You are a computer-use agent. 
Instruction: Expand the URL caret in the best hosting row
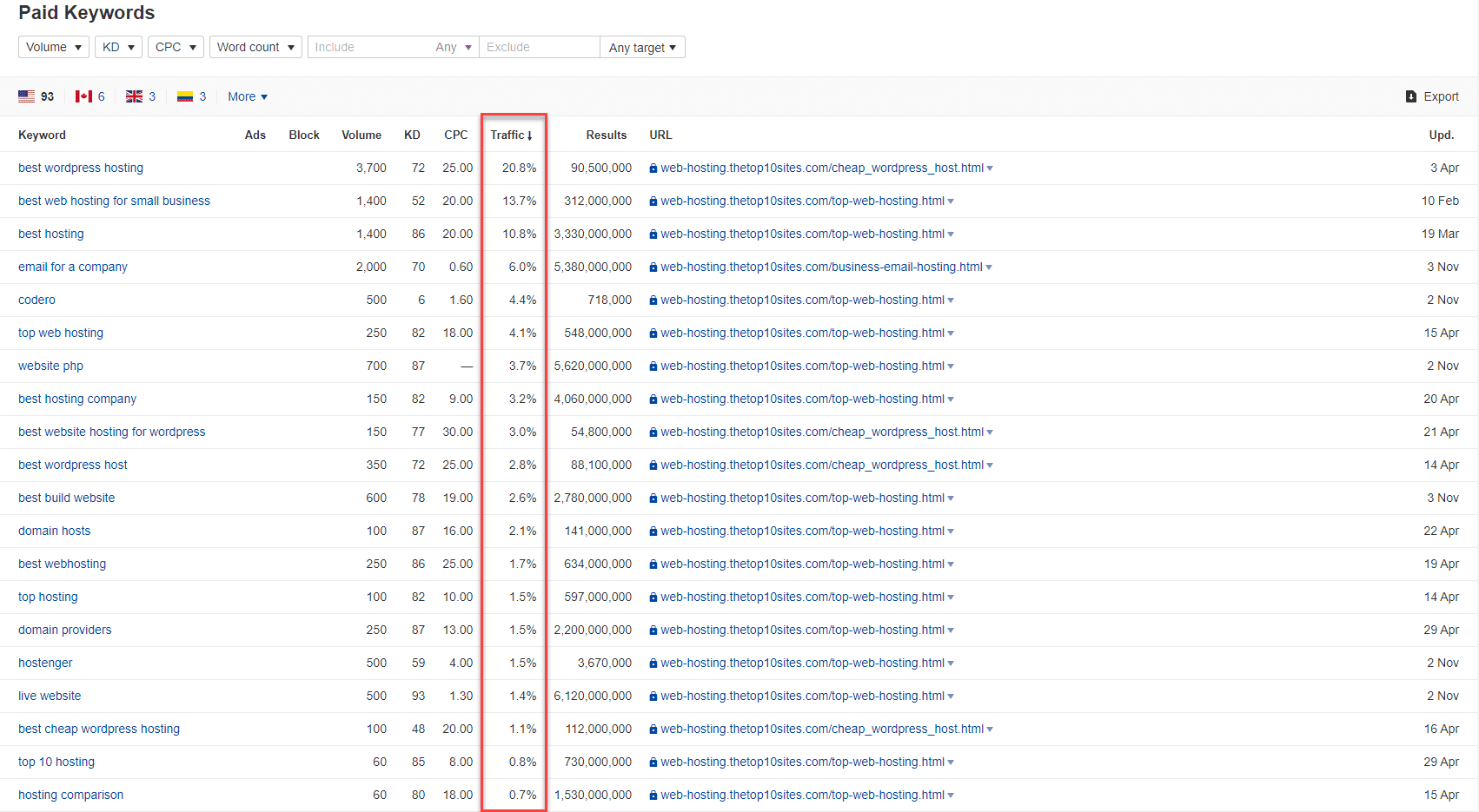951,234
